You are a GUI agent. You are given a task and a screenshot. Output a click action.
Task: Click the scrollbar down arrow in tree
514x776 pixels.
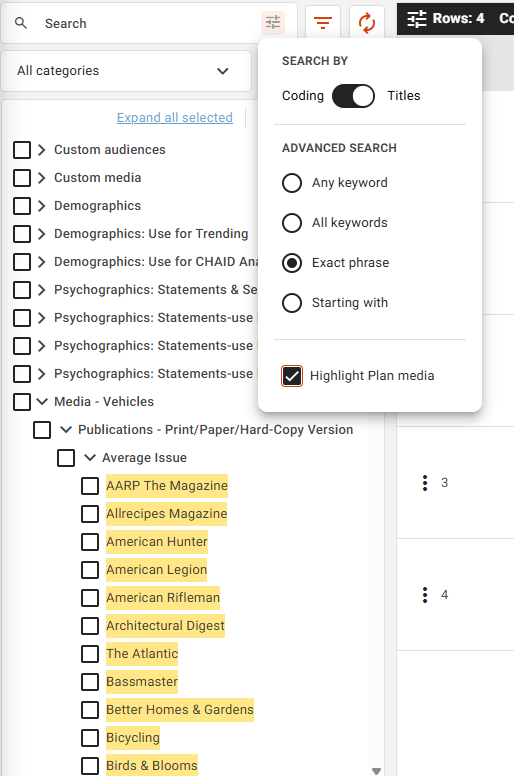tap(376, 771)
